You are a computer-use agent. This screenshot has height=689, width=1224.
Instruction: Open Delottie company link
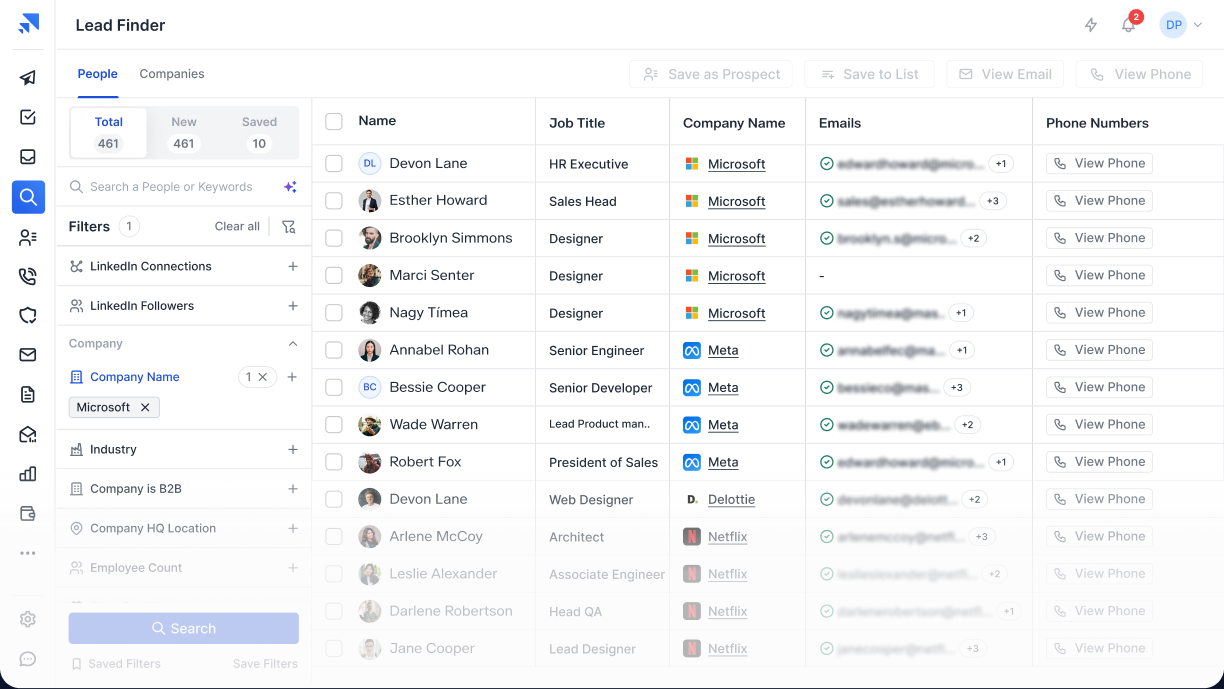[x=731, y=499]
